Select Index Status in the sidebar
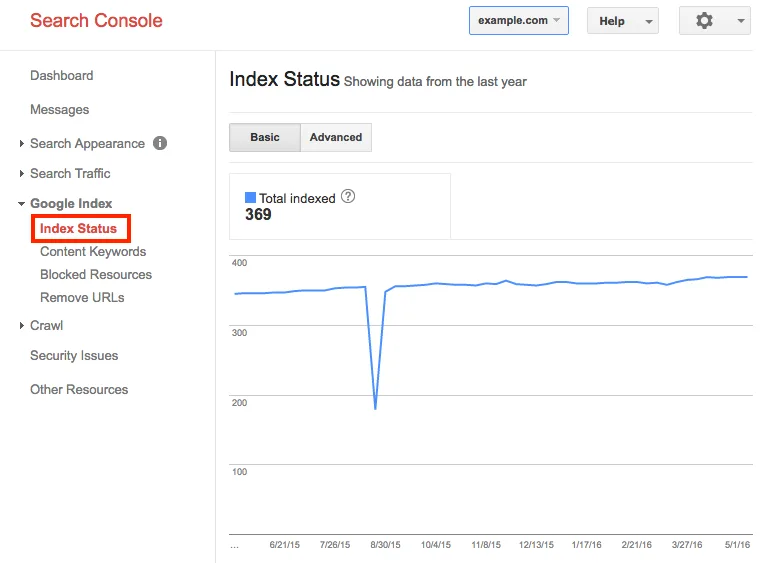Screen dimensions: 763x563 pyautogui.click(x=78, y=229)
